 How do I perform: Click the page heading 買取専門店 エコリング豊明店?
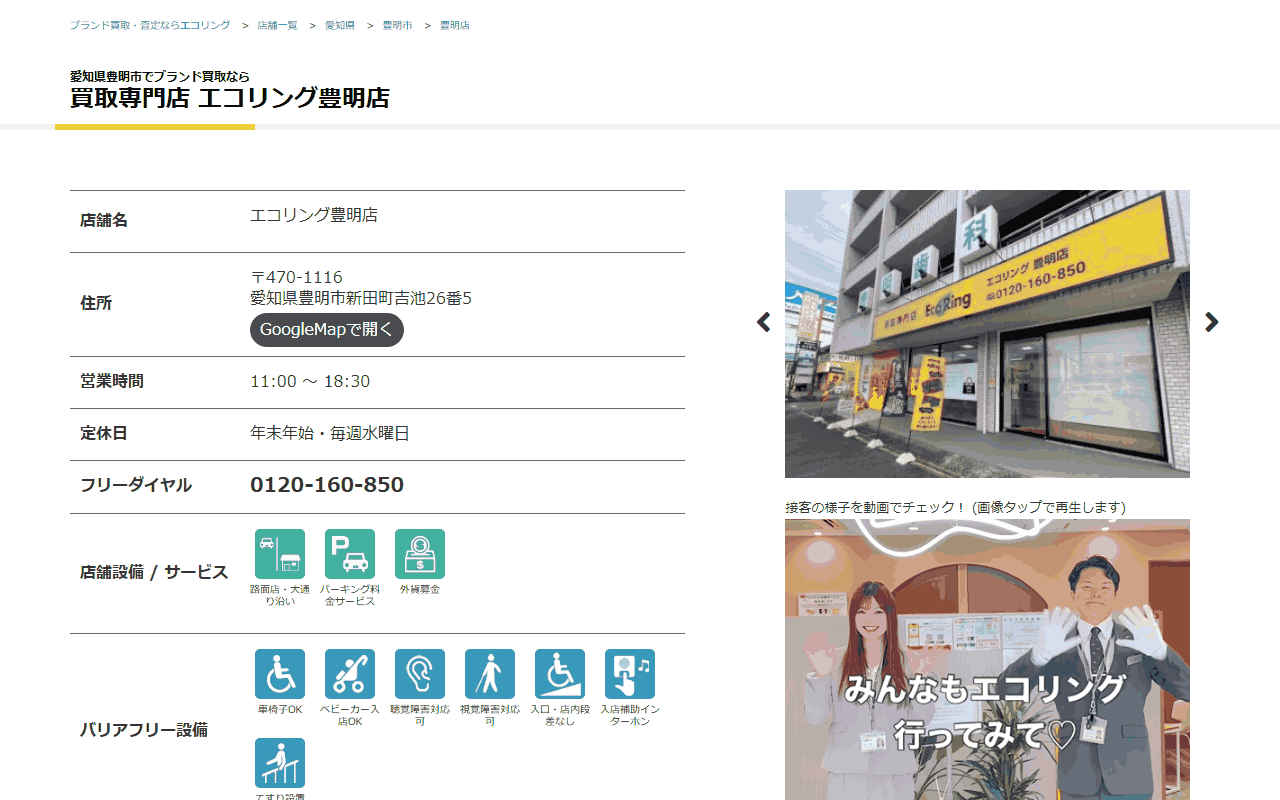coord(230,98)
